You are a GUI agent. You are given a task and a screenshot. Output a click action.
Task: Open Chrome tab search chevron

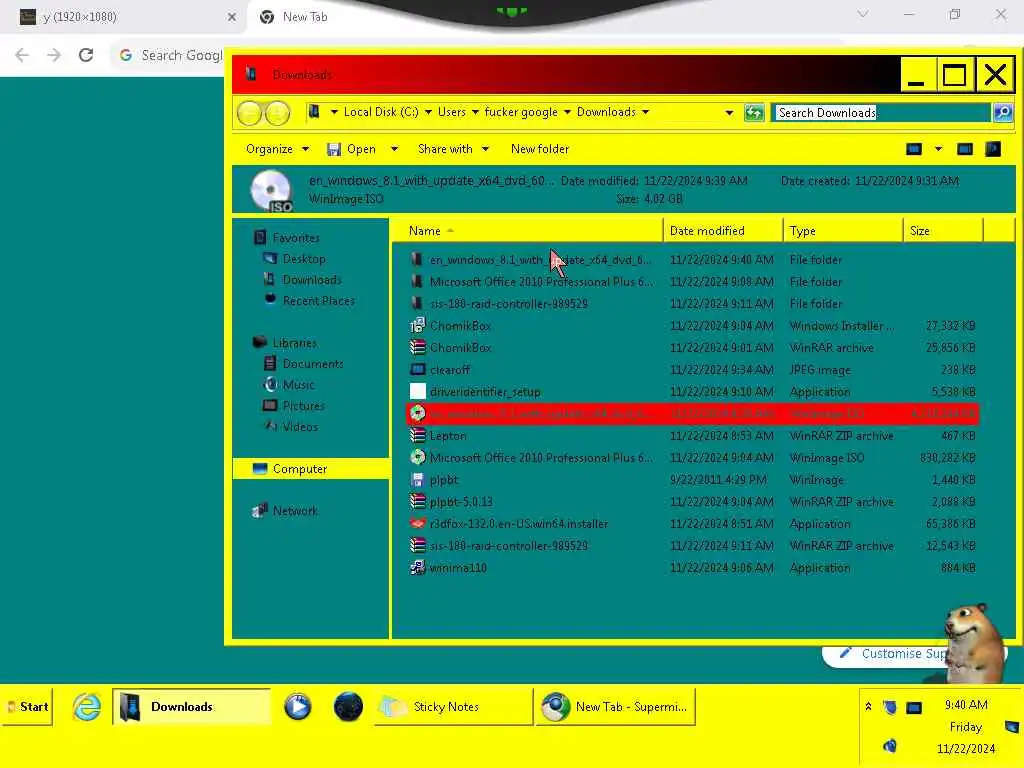pos(863,14)
